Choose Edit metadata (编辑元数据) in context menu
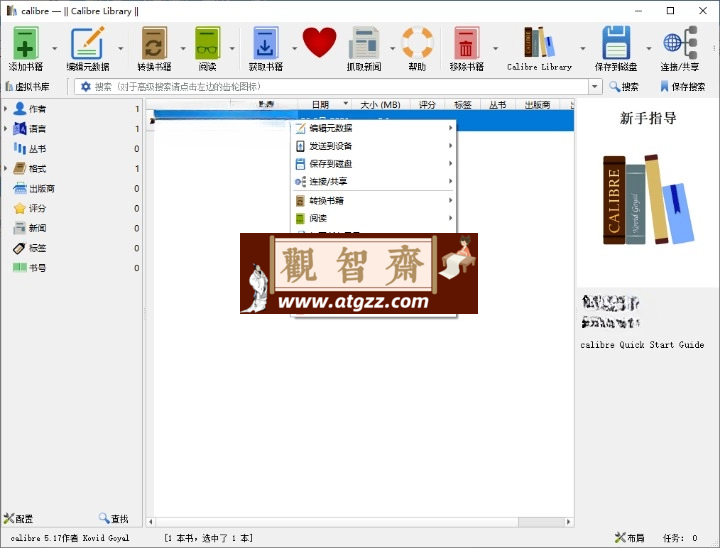 [374, 128]
